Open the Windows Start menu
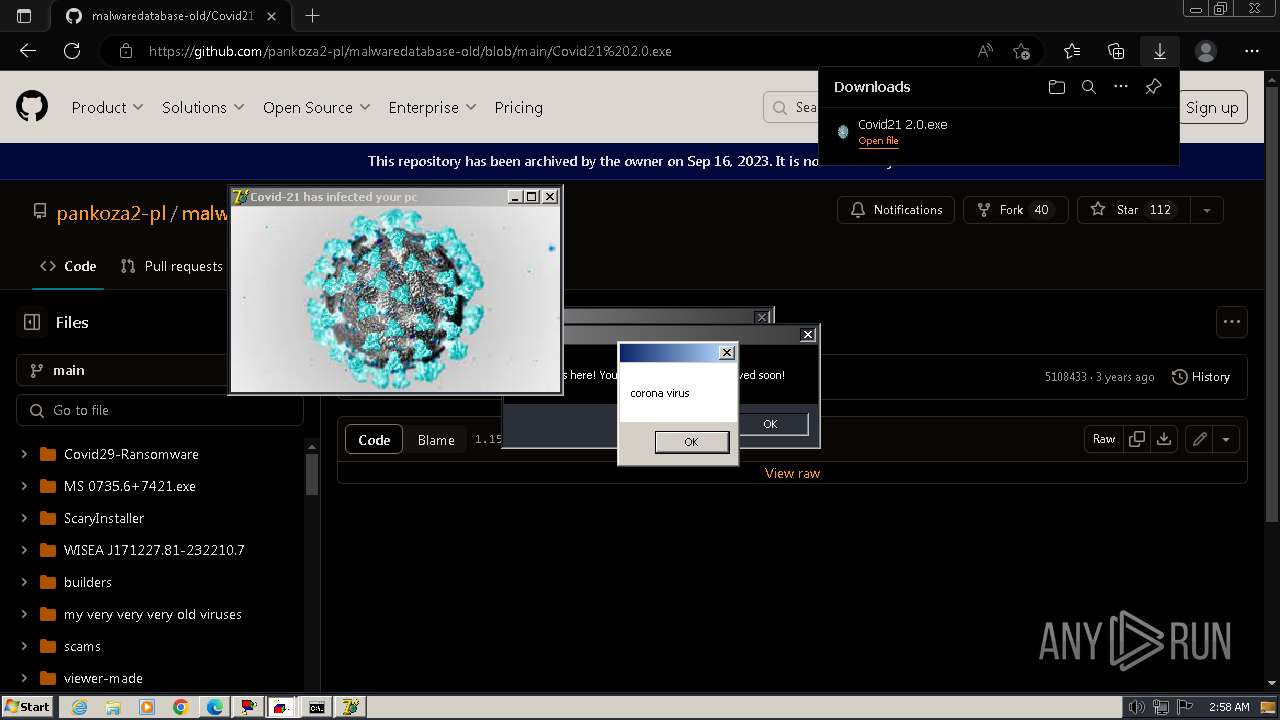 click(27, 707)
